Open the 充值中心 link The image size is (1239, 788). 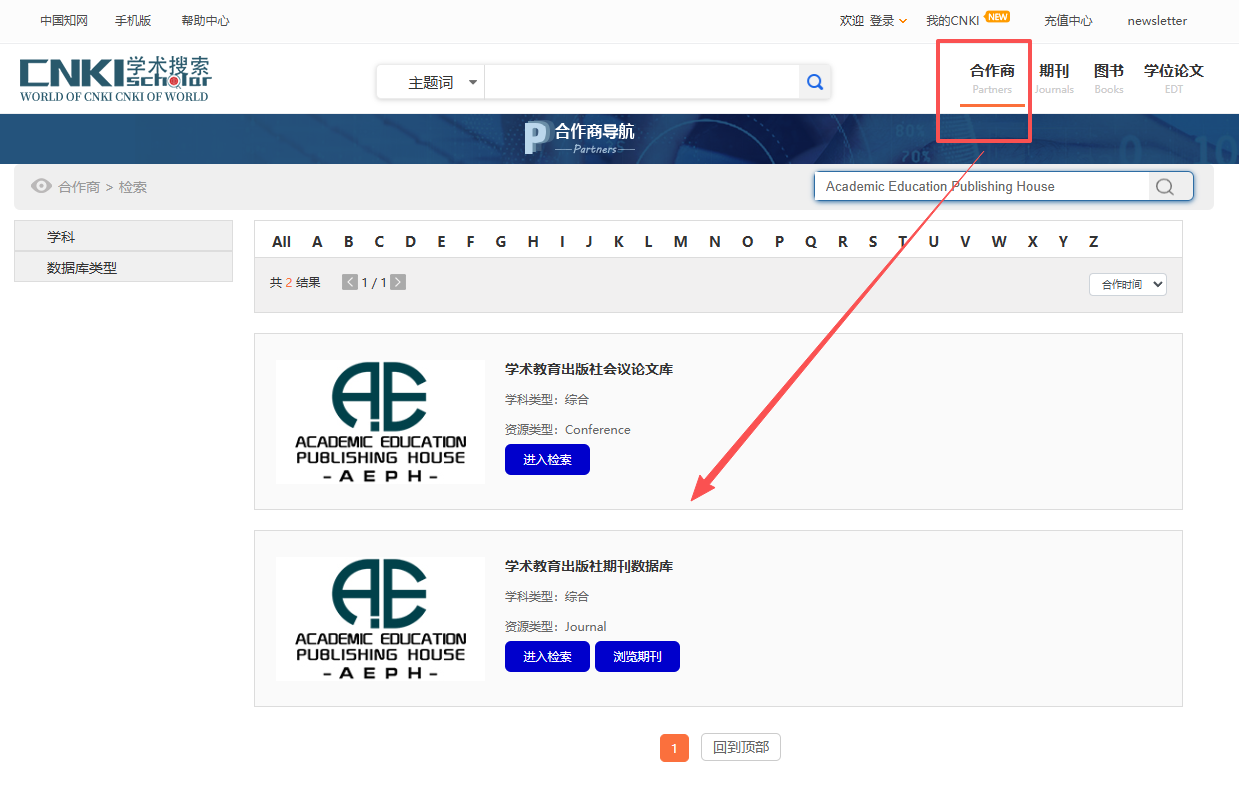click(1068, 20)
